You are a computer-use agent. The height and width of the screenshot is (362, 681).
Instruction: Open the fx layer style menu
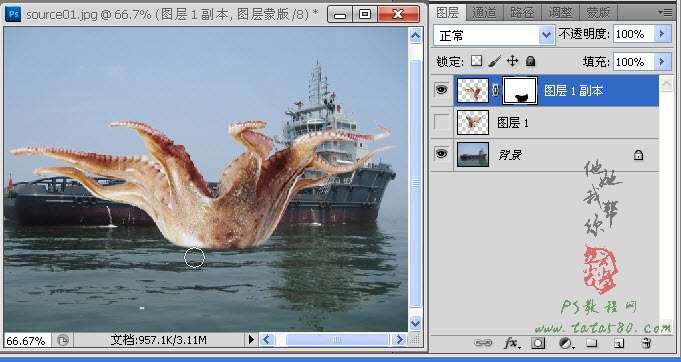point(512,343)
